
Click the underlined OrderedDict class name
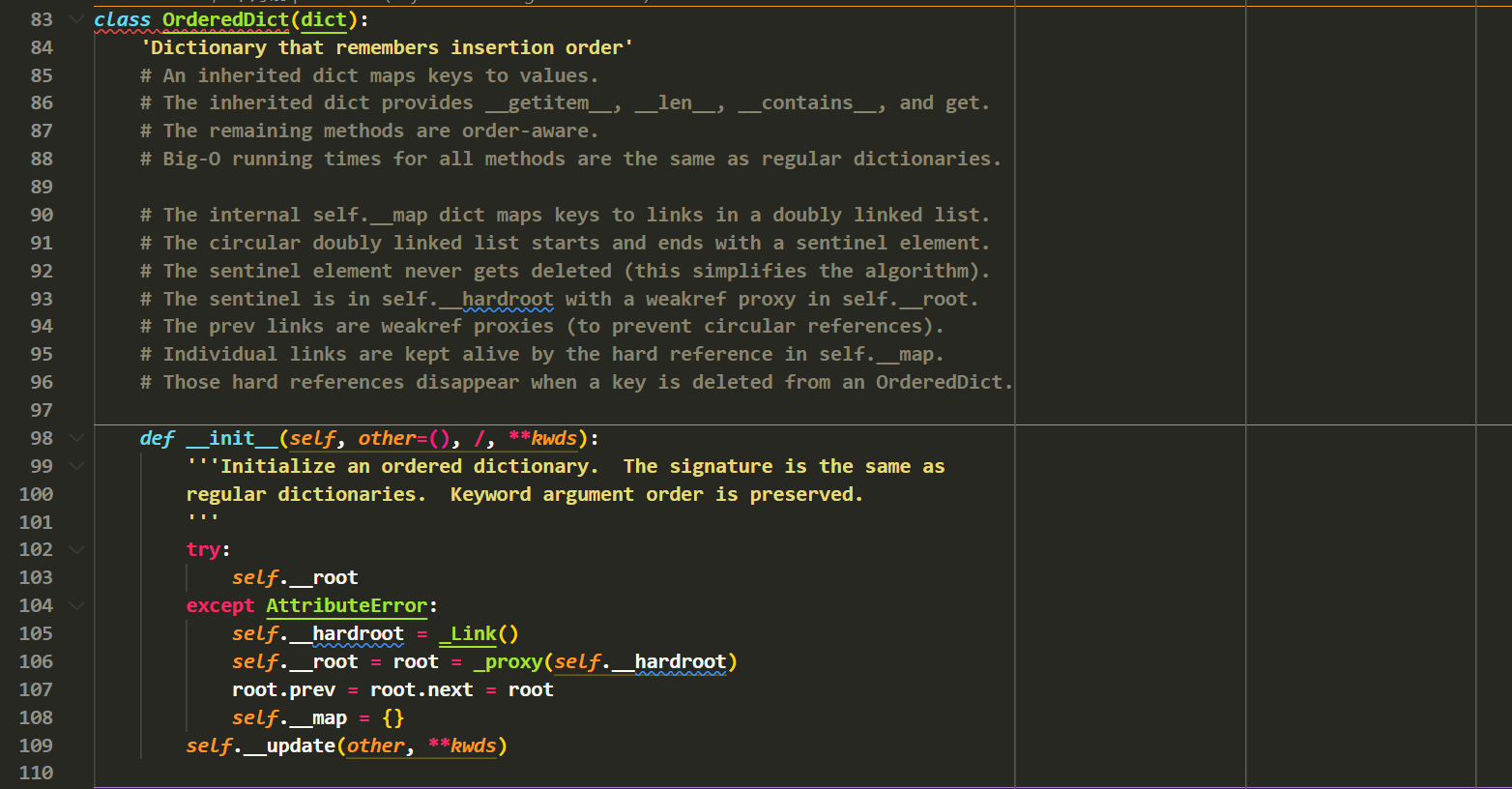pyautogui.click(x=224, y=19)
